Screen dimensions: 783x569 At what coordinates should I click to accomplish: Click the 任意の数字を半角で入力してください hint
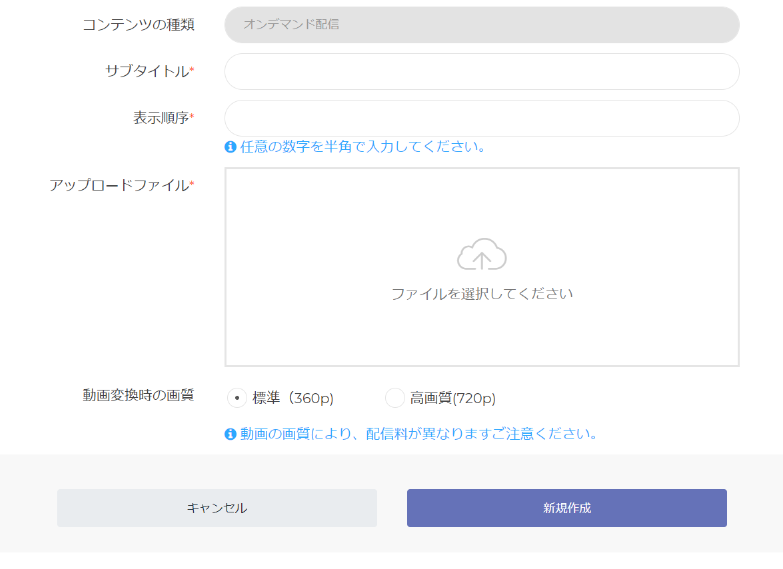363,147
